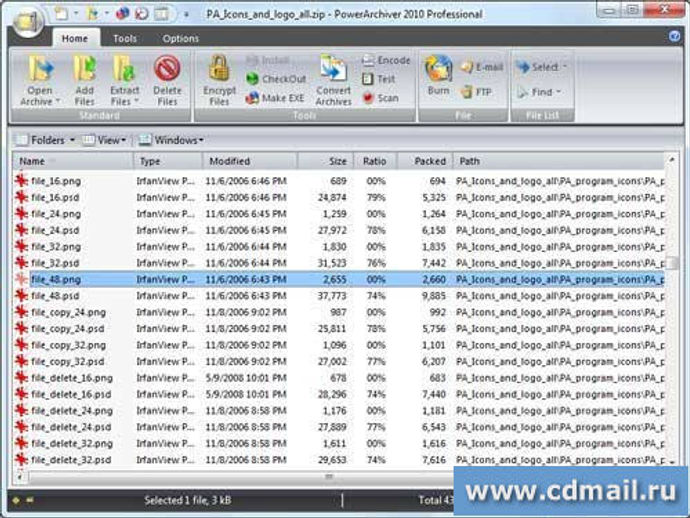Sort by the Name column header

click(x=73, y=161)
